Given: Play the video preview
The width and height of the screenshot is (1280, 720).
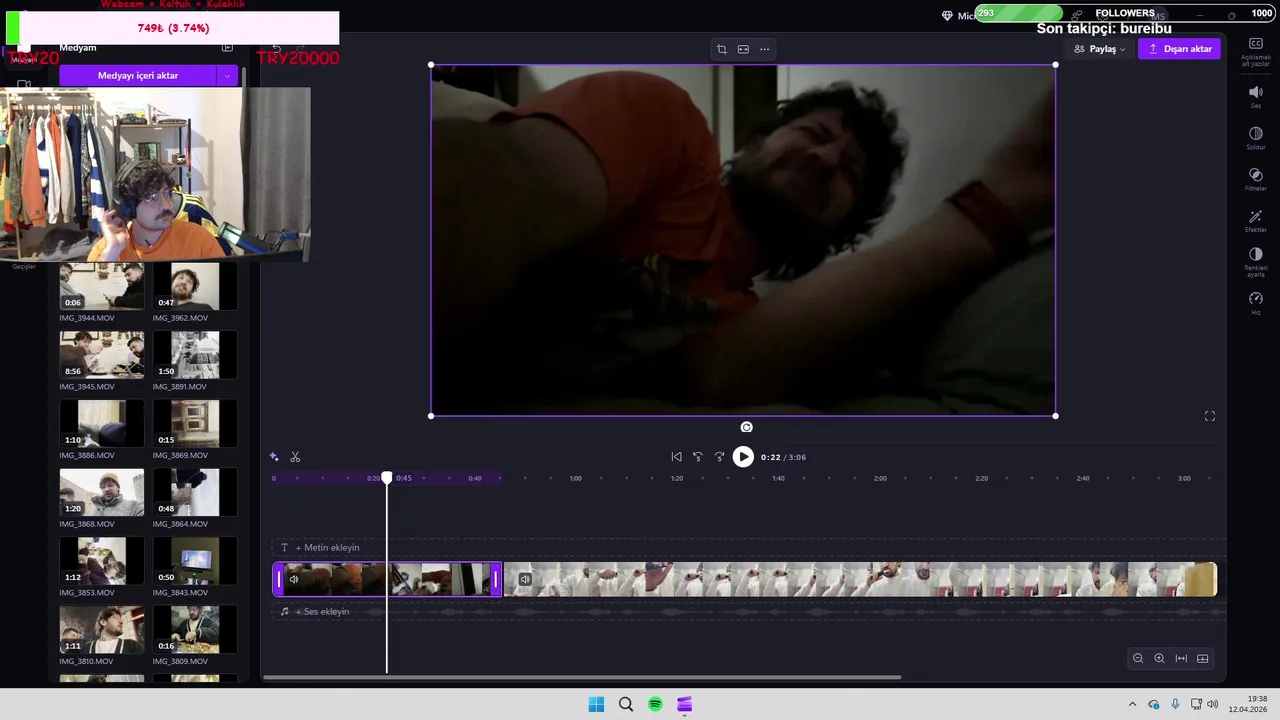Looking at the screenshot, I should pos(743,457).
